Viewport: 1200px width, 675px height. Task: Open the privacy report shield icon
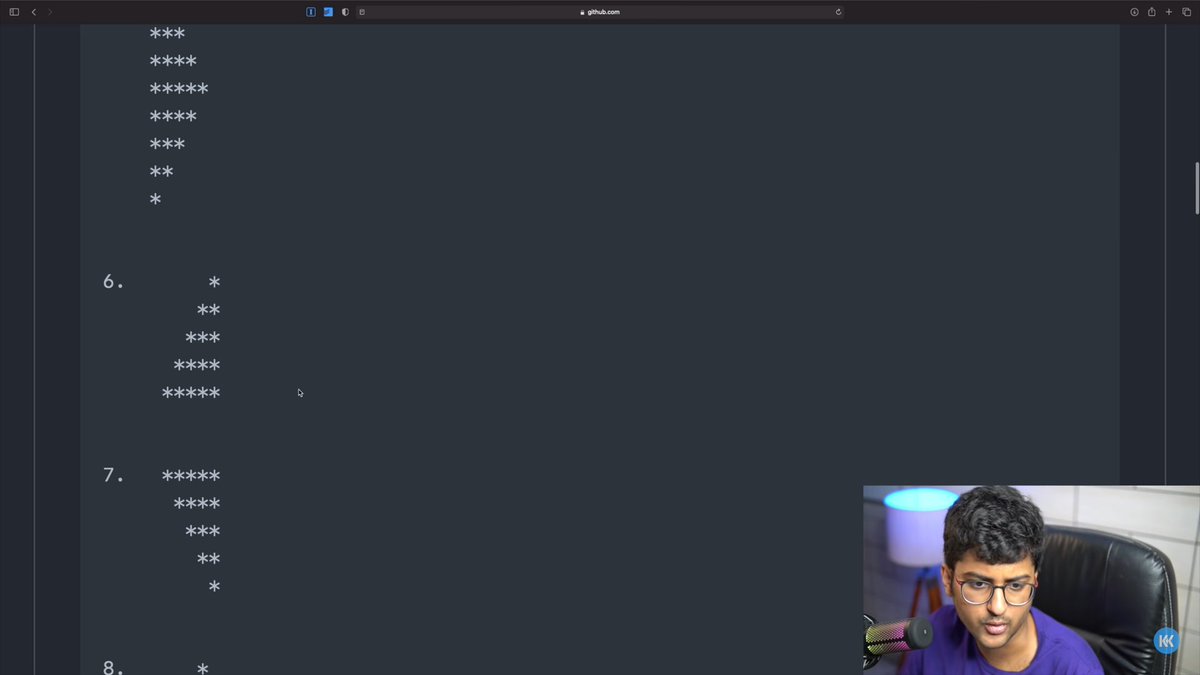pyautogui.click(x=345, y=12)
